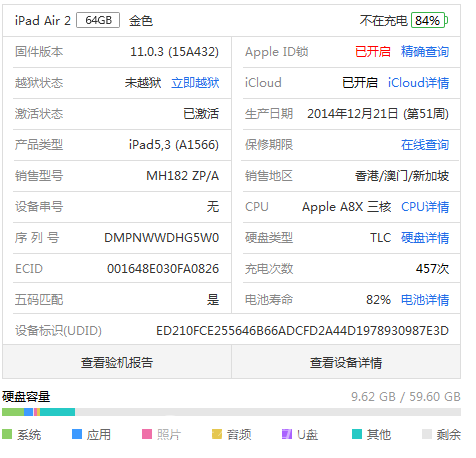The height and width of the screenshot is (458, 476).
Task: Click the disk capacity usage bar
Action: tap(231, 412)
